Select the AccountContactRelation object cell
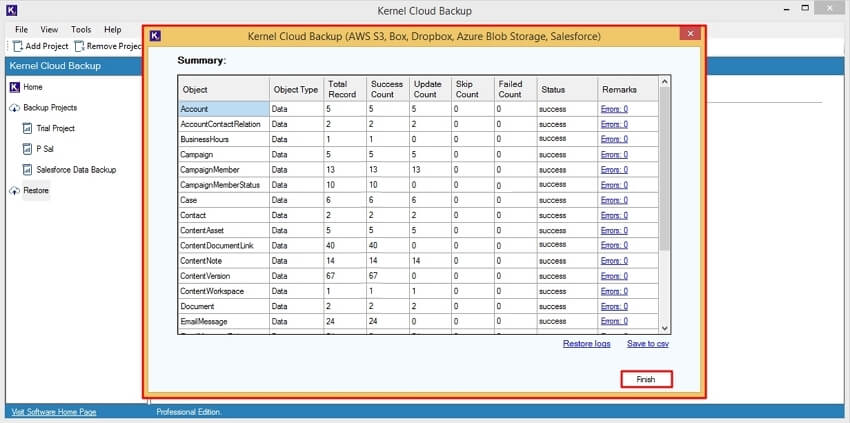Screen dimensions: 850x423 coord(224,124)
